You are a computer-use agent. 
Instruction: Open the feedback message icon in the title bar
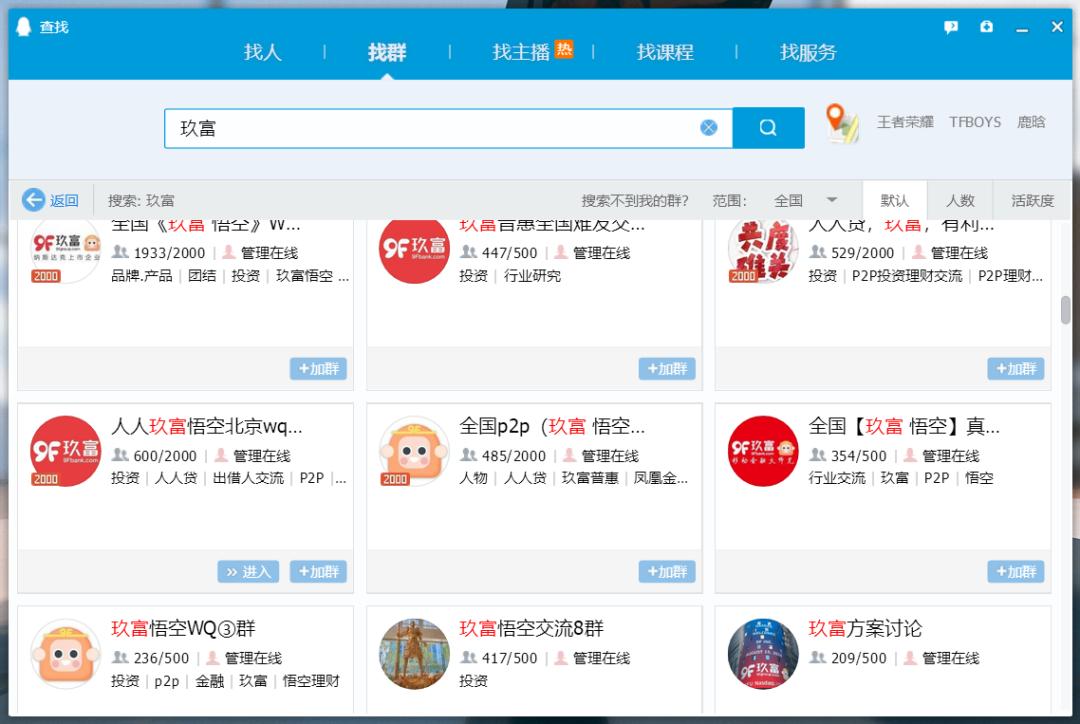[950, 27]
